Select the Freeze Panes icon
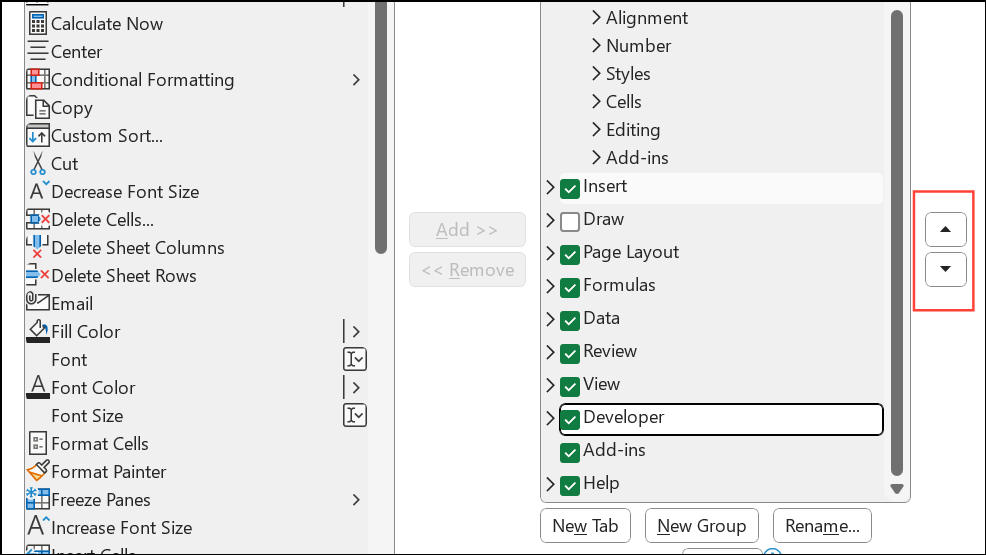Viewport: 986px width, 555px height. (38, 499)
